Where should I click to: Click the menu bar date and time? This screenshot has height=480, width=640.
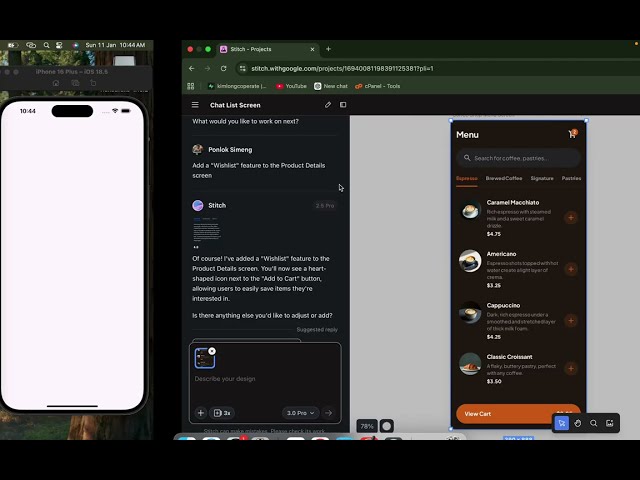(116, 45)
